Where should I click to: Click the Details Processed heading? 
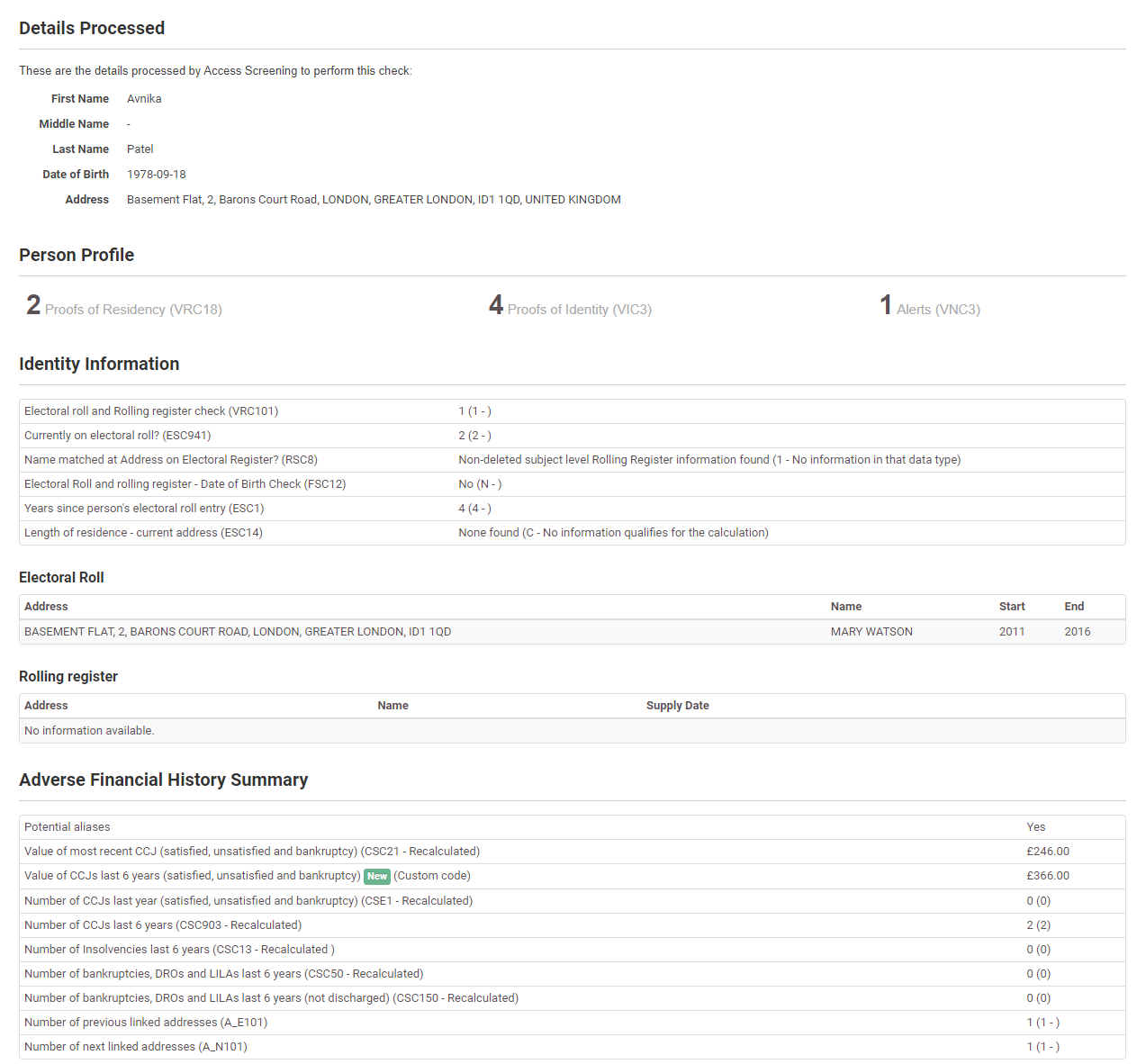[92, 28]
